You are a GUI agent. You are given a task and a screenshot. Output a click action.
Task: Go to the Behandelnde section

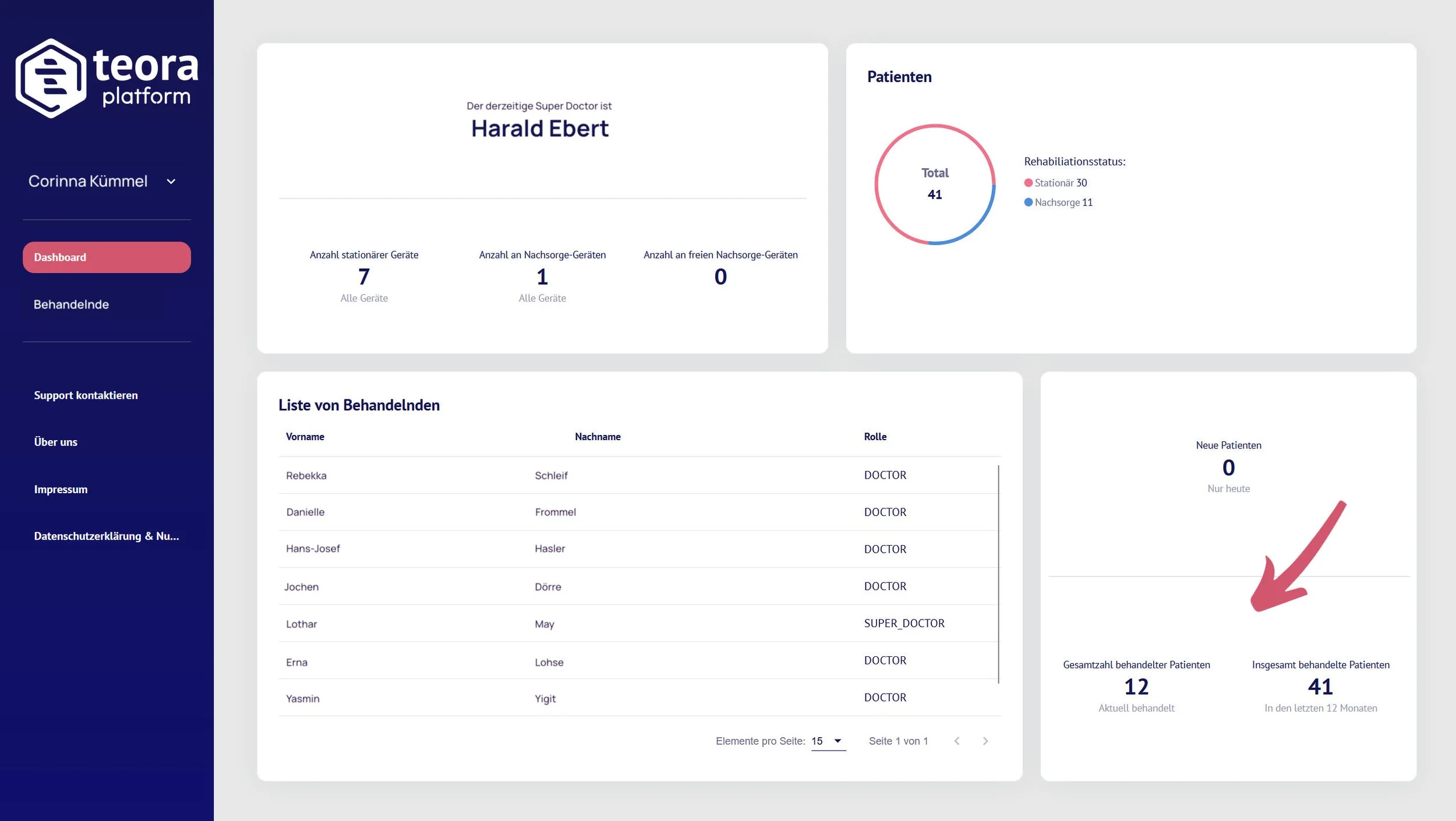(71, 305)
